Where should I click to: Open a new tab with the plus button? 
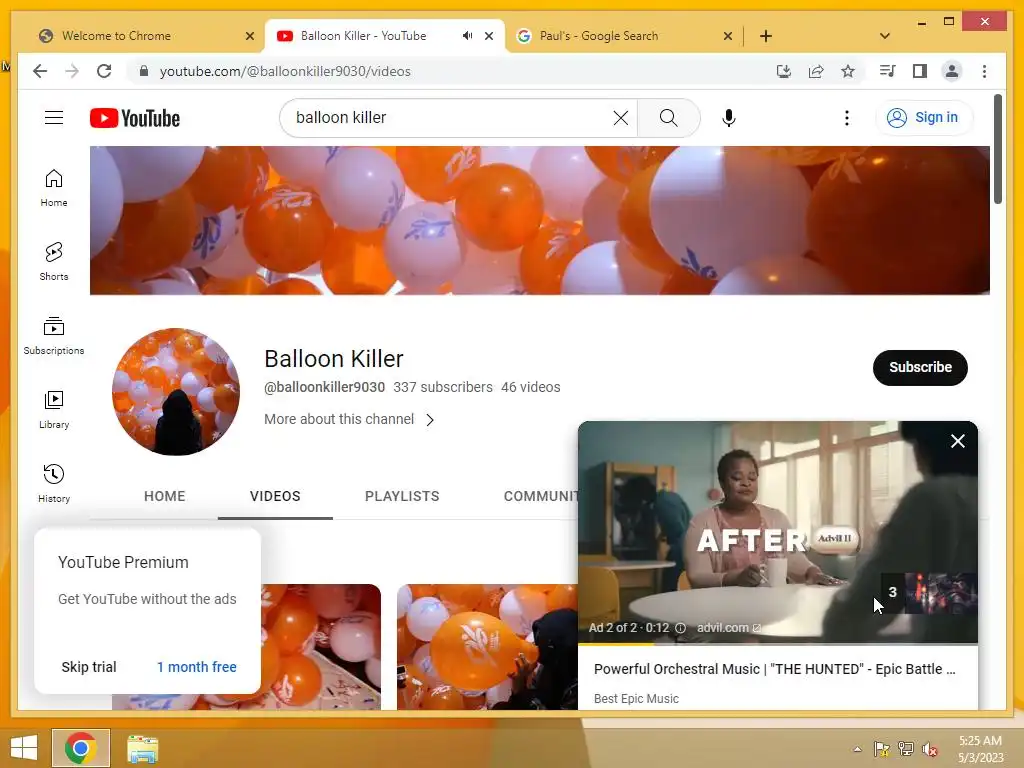(x=765, y=36)
